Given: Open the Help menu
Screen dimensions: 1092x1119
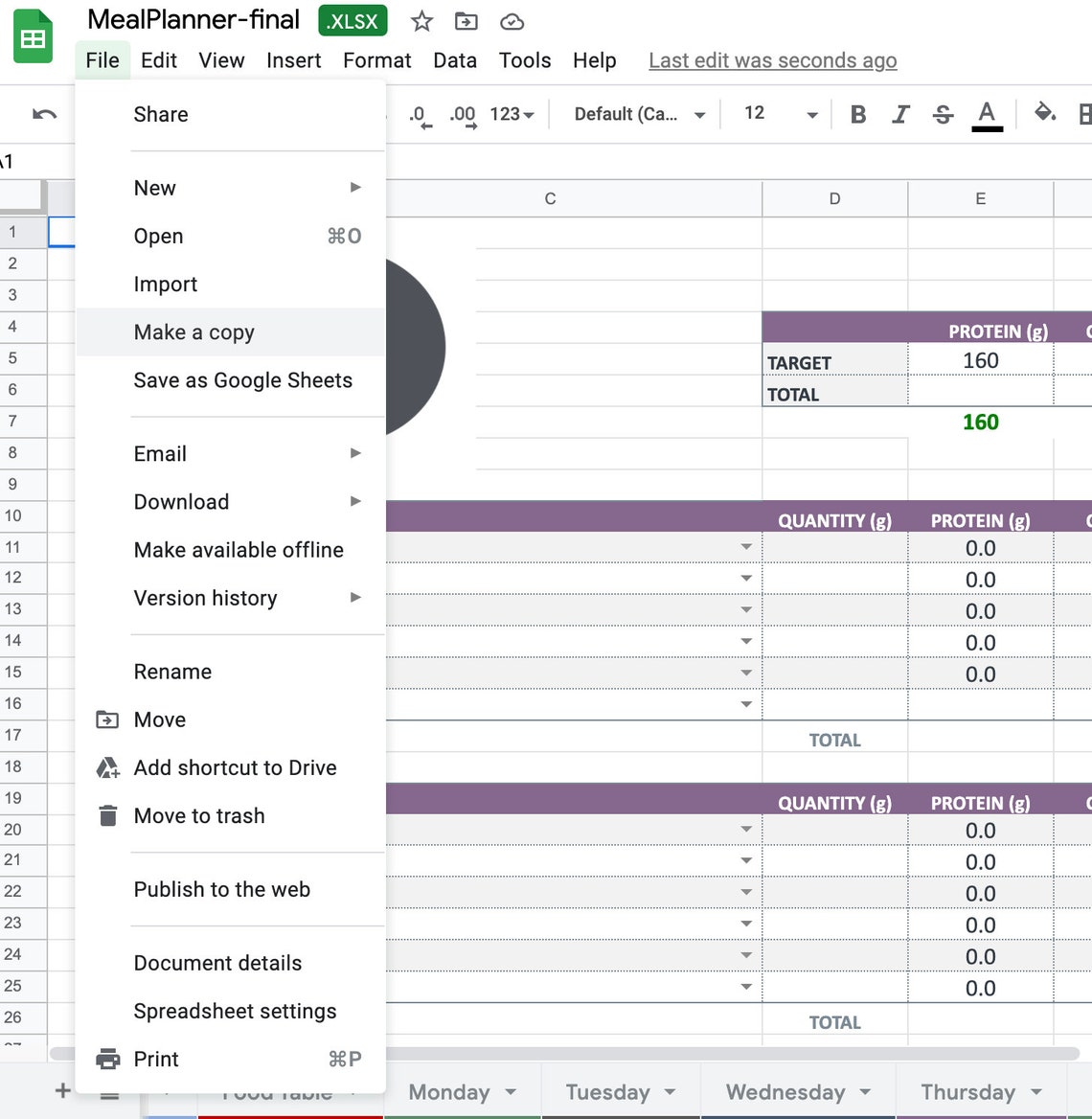Looking at the screenshot, I should click(594, 60).
